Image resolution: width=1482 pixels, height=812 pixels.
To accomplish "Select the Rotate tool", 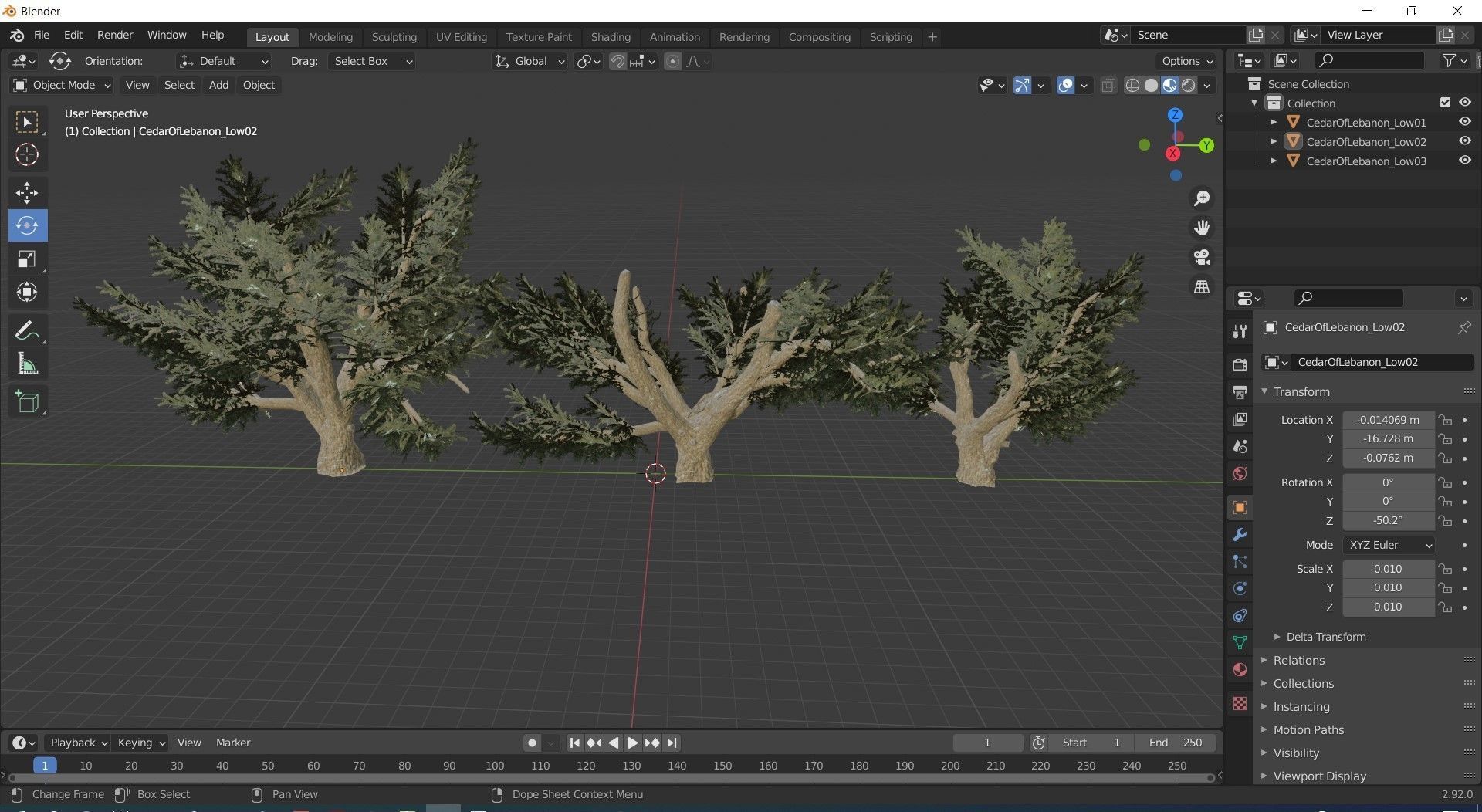I will coord(27,225).
